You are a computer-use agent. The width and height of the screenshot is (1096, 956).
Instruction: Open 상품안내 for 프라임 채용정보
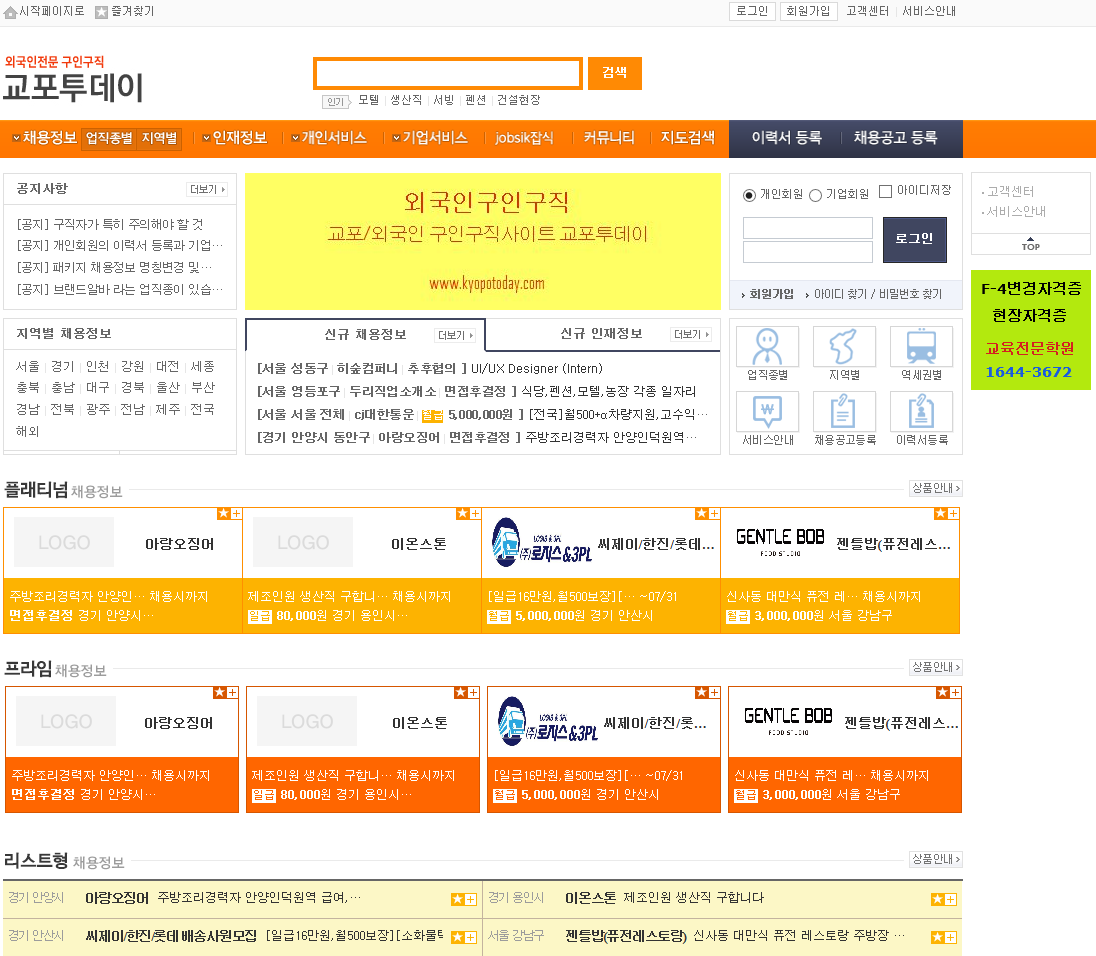(936, 667)
